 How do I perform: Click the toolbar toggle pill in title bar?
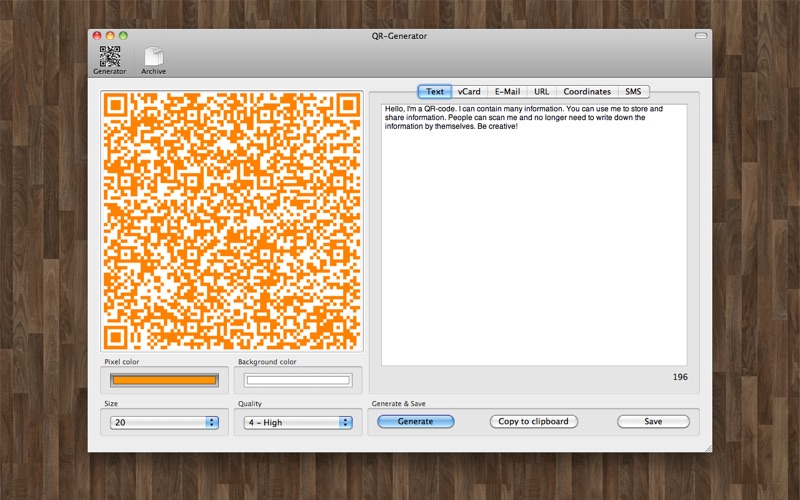tap(701, 36)
